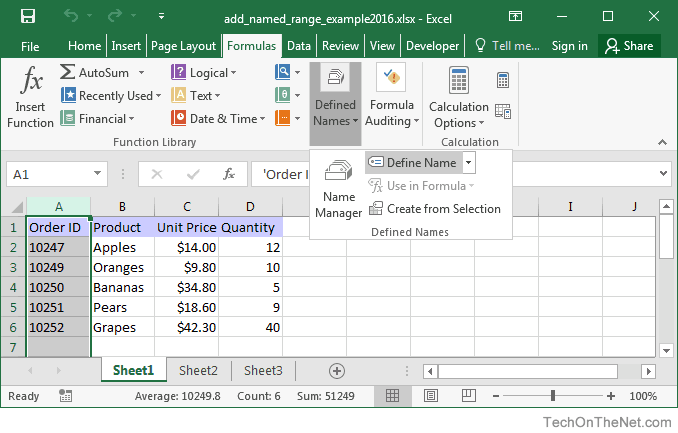
Task: Click the vertical scrollbar down arrow
Action: (x=666, y=350)
